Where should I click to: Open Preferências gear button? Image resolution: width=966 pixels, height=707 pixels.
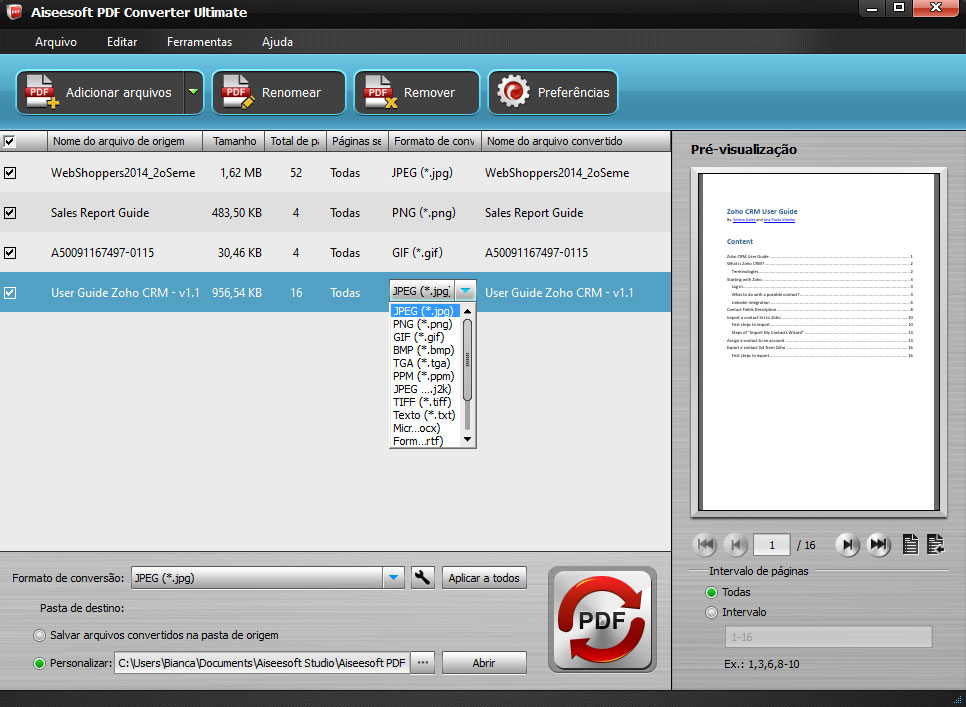tap(554, 93)
